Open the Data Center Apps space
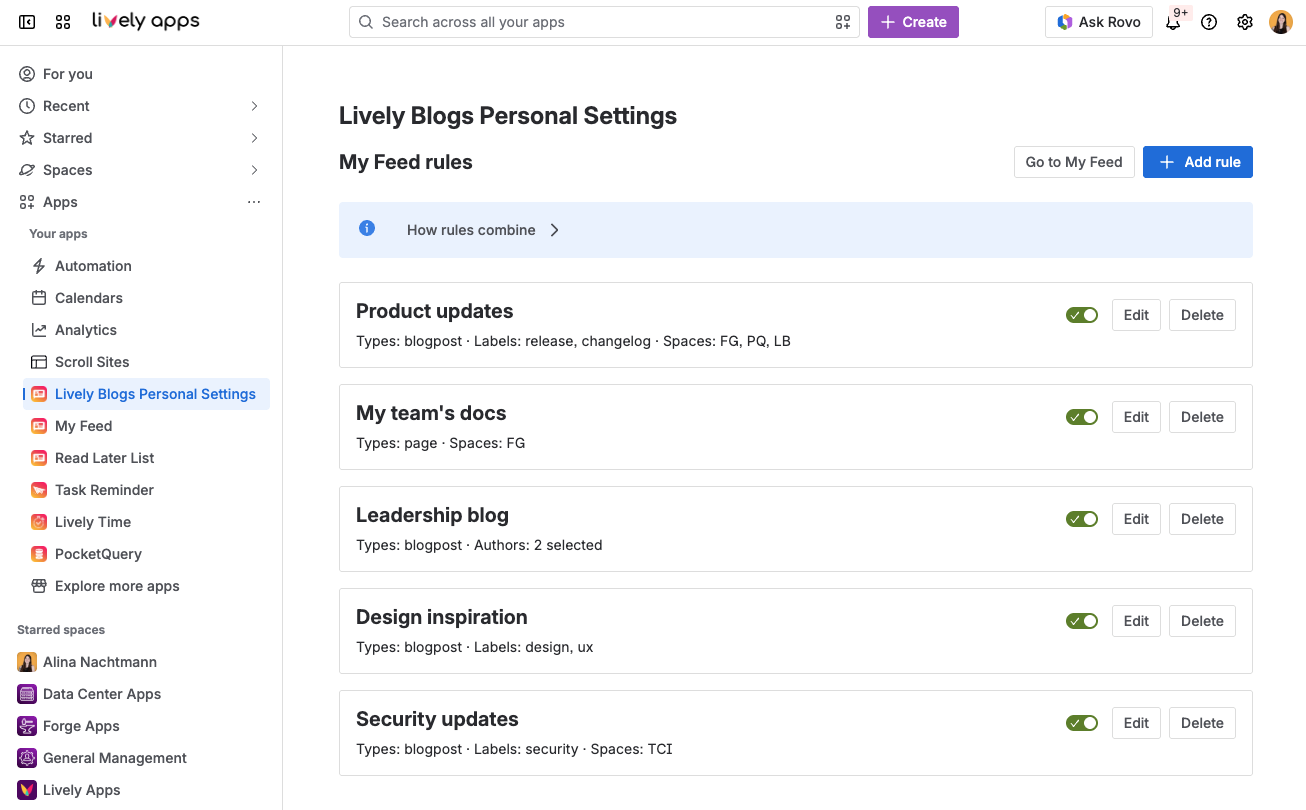This screenshot has height=810, width=1306. 140,694
